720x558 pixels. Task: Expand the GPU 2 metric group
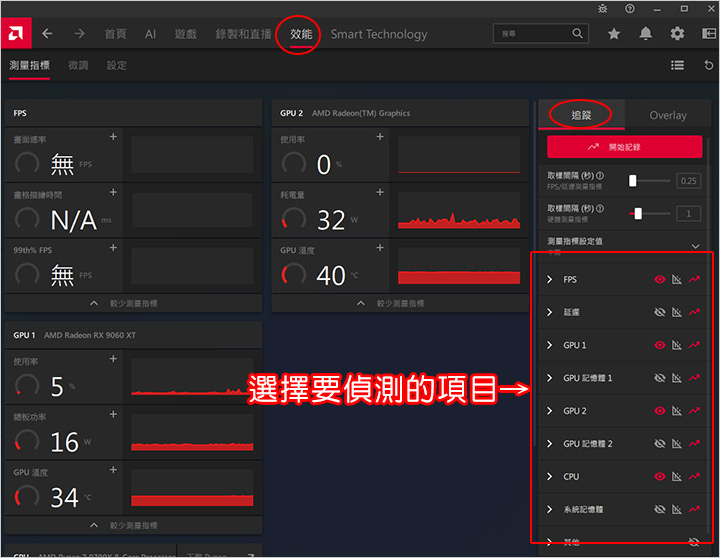click(550, 411)
